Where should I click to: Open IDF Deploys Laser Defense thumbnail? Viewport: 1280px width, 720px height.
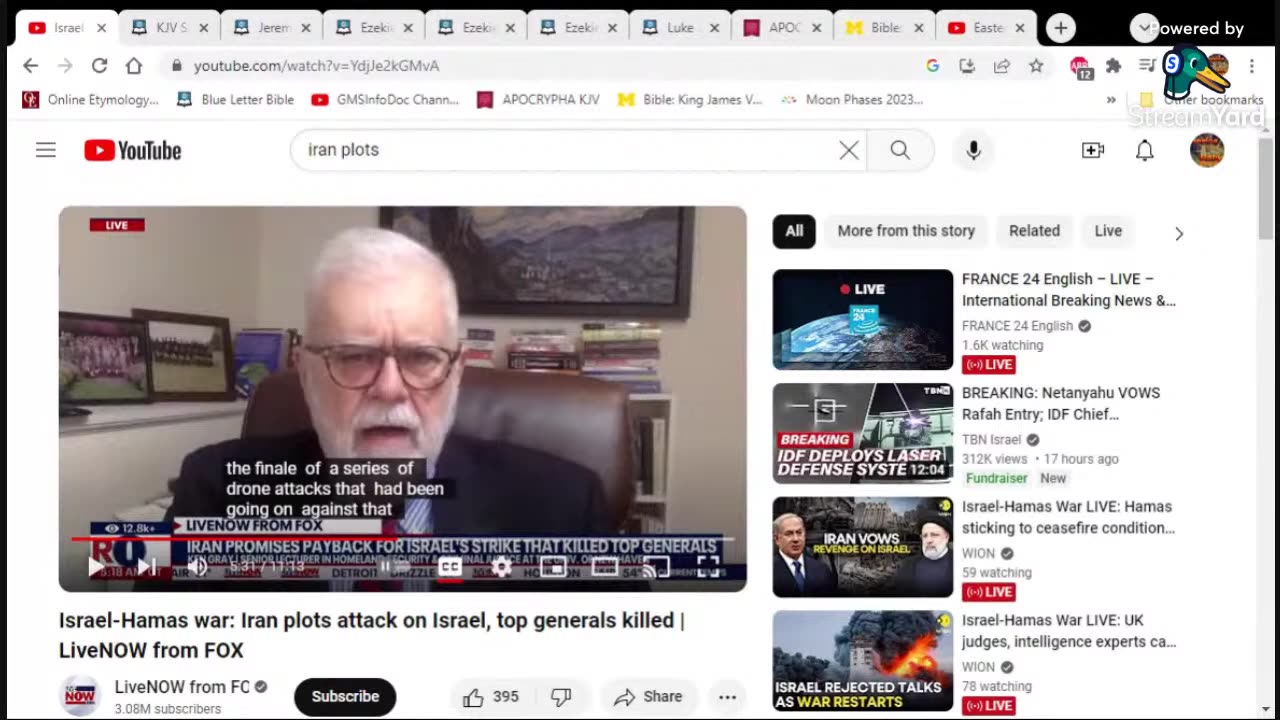coord(863,434)
